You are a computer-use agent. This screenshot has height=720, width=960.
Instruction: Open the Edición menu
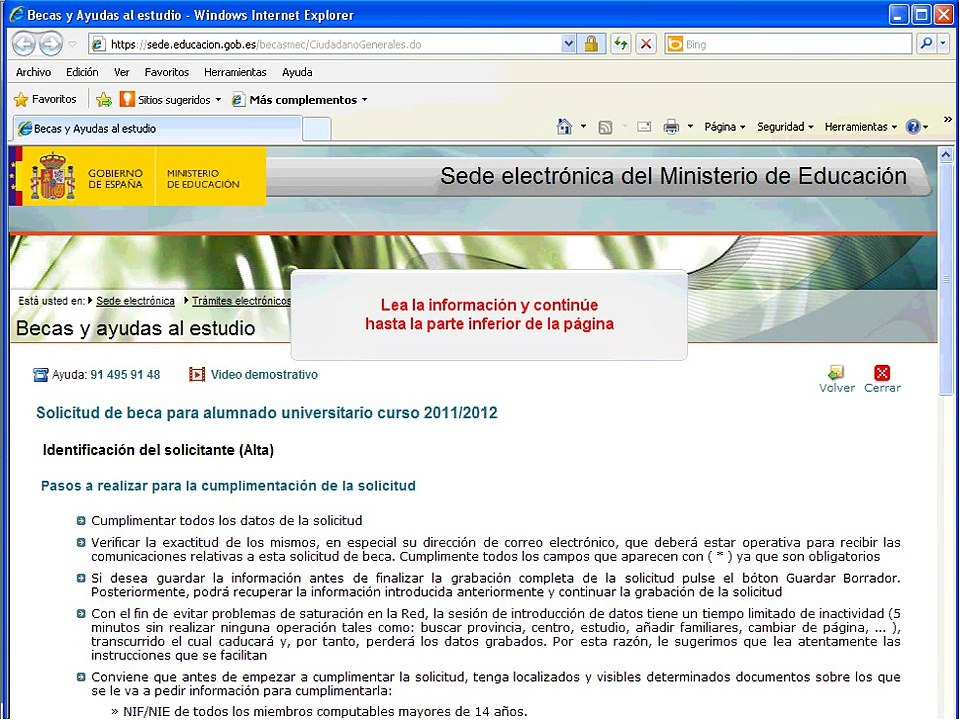82,72
